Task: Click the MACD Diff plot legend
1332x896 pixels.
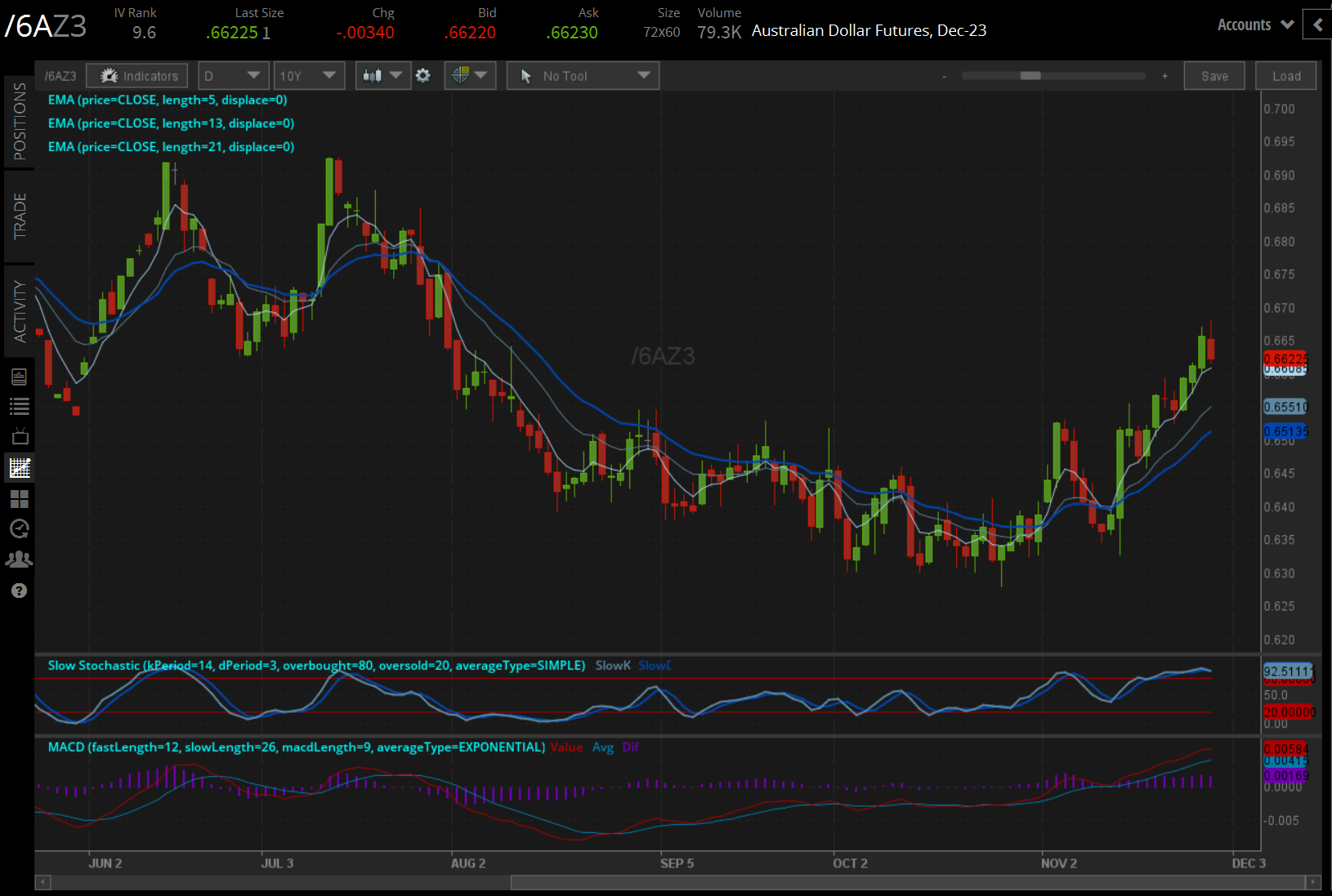Action: tap(631, 747)
